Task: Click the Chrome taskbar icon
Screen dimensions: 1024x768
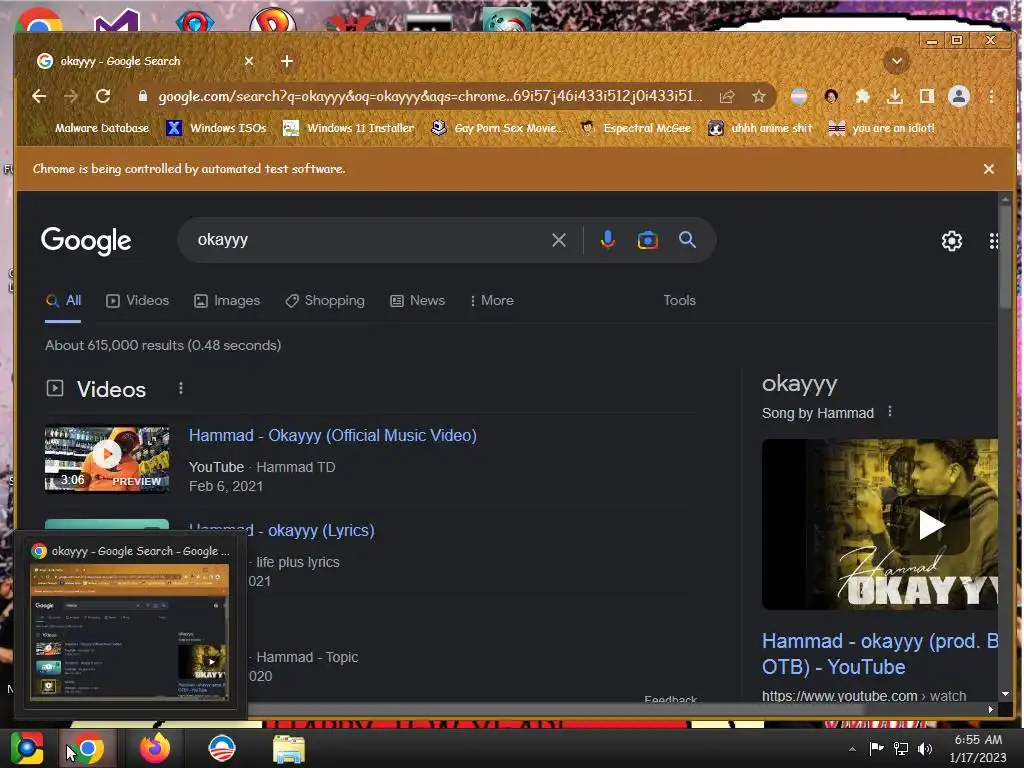Action: pos(88,749)
